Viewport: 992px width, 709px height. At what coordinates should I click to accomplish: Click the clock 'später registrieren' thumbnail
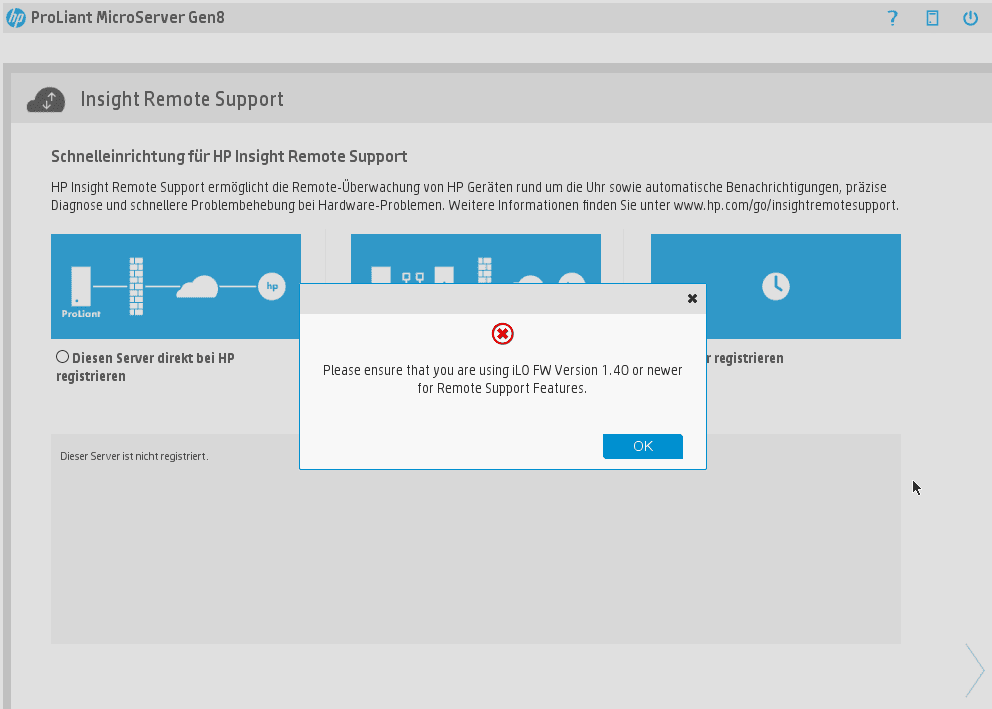pos(776,287)
